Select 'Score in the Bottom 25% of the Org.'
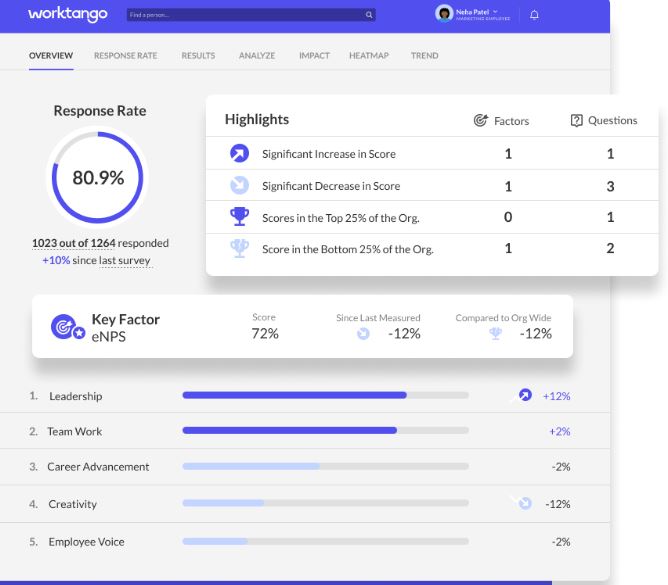This screenshot has height=585, width=668. 348,249
